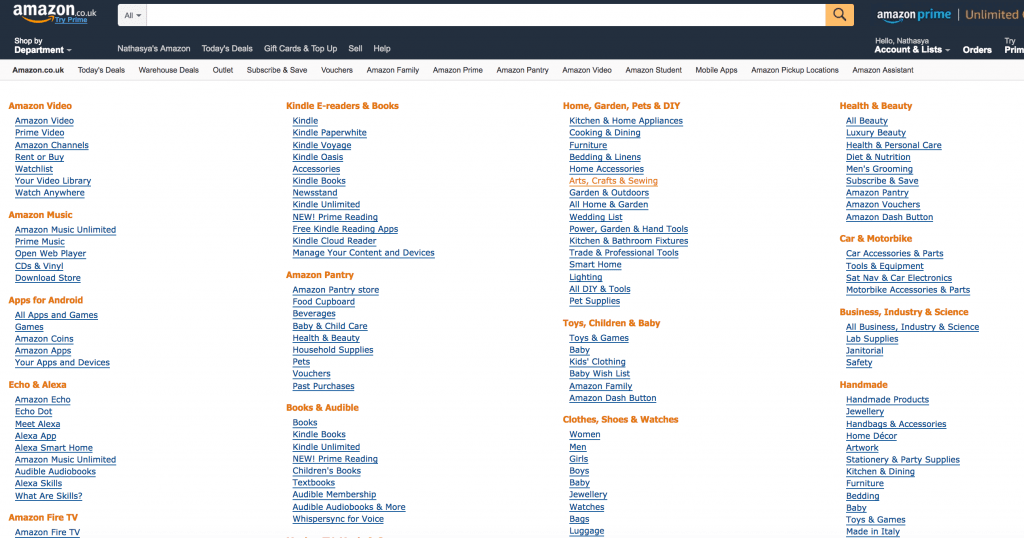The height and width of the screenshot is (538, 1024).
Task: Open Amazon Channels link
Action: (52, 145)
